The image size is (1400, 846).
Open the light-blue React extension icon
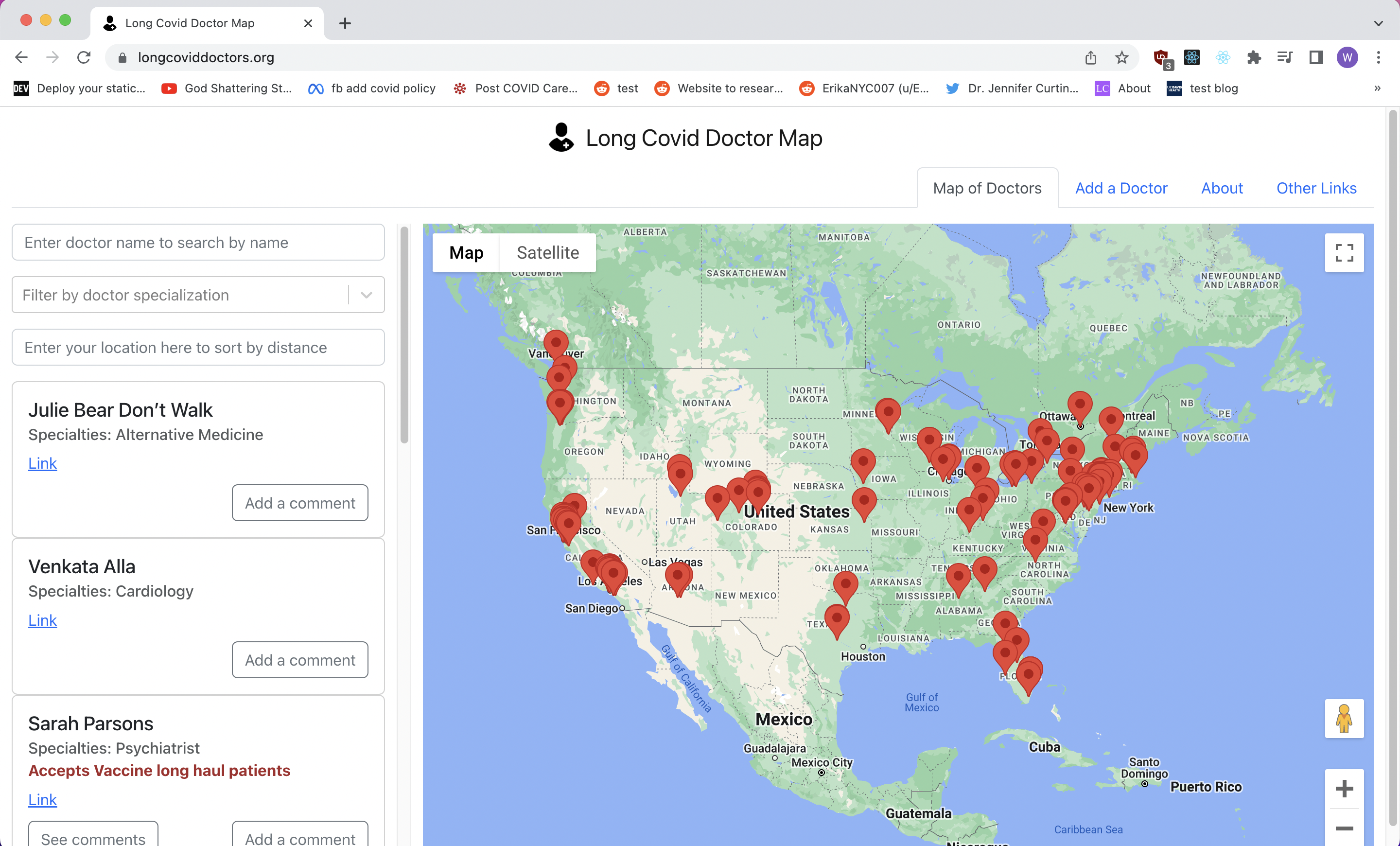click(x=1223, y=57)
